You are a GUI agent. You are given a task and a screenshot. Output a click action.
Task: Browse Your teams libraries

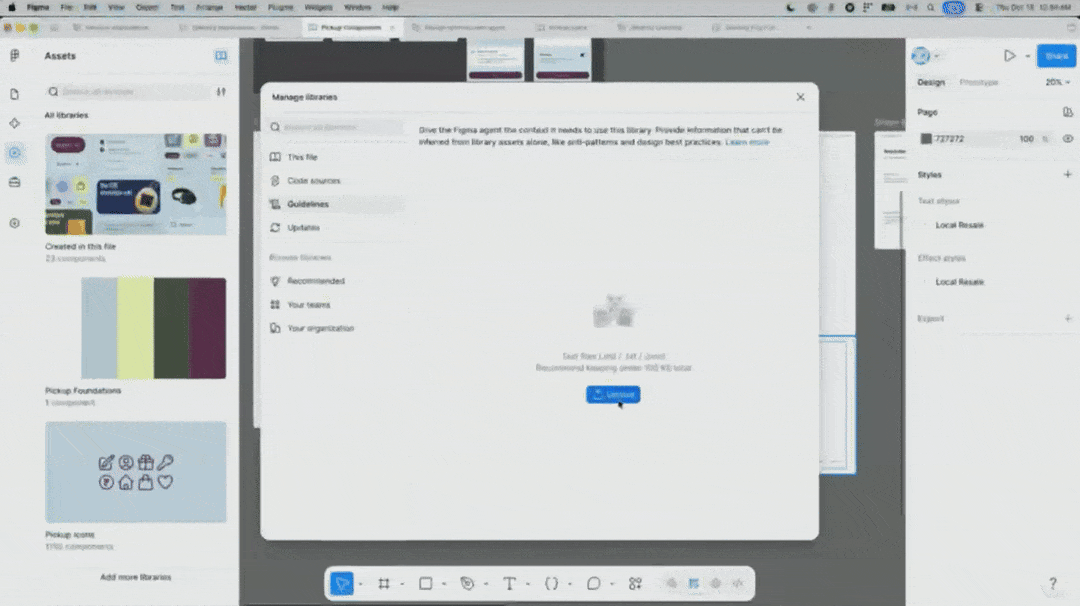coord(336,304)
